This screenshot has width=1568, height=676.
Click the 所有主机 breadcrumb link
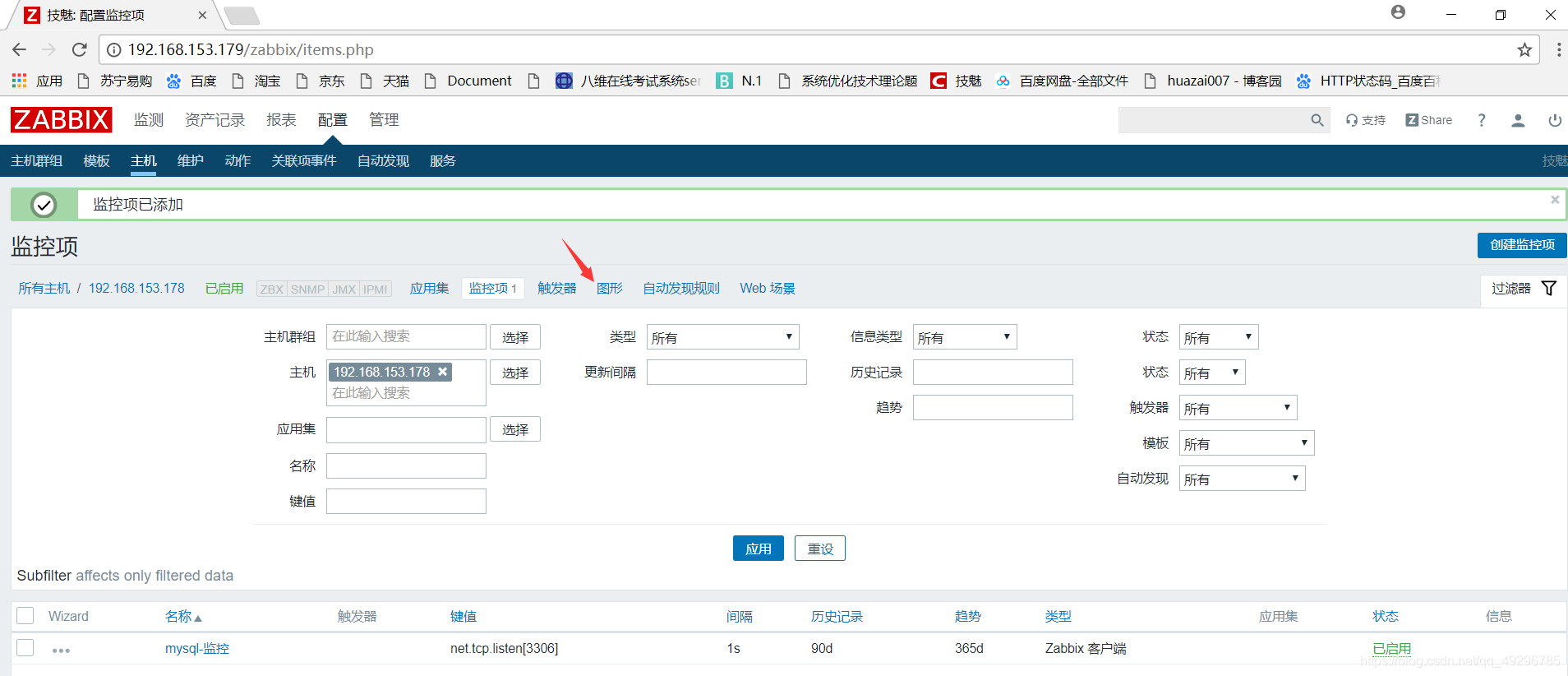point(44,289)
